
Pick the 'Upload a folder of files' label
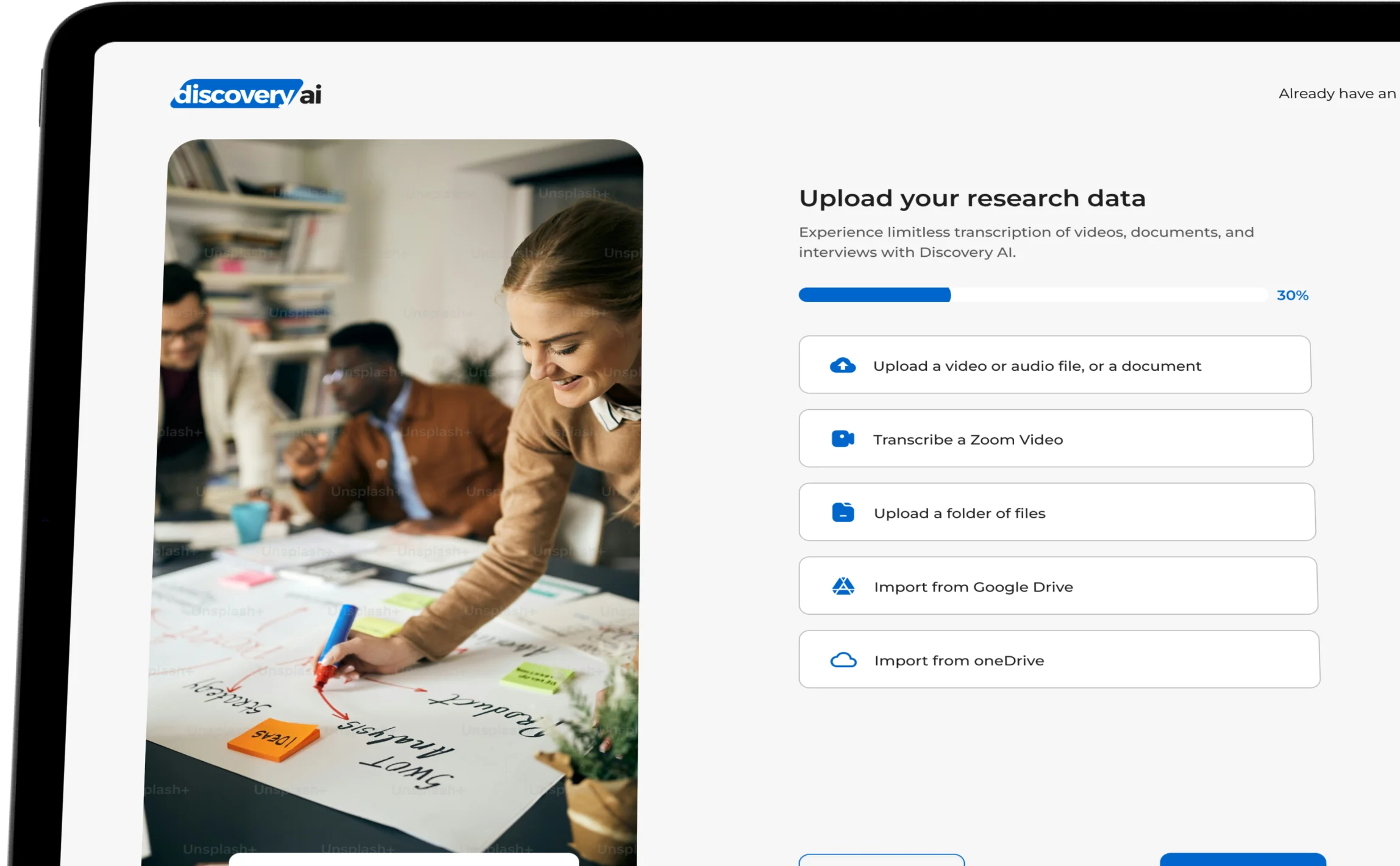point(959,514)
